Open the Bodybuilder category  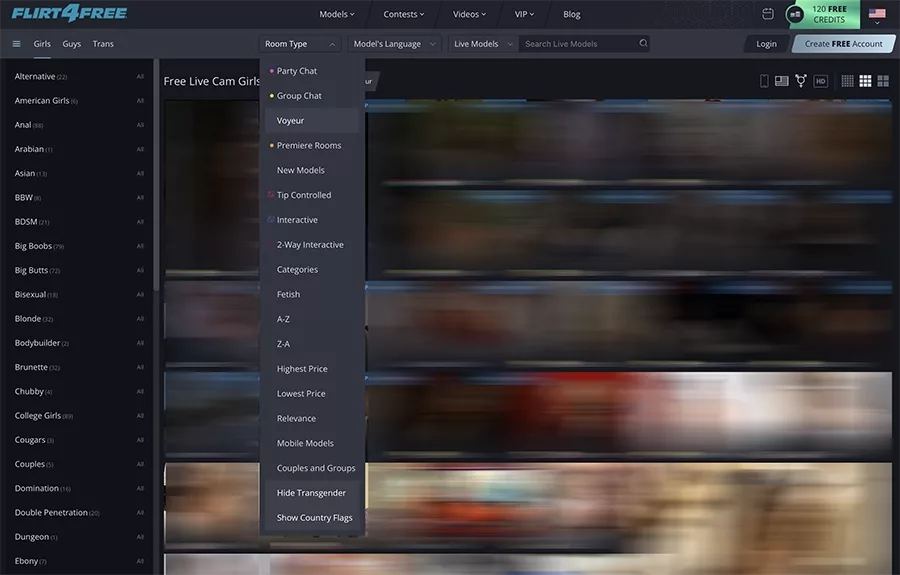pos(41,343)
